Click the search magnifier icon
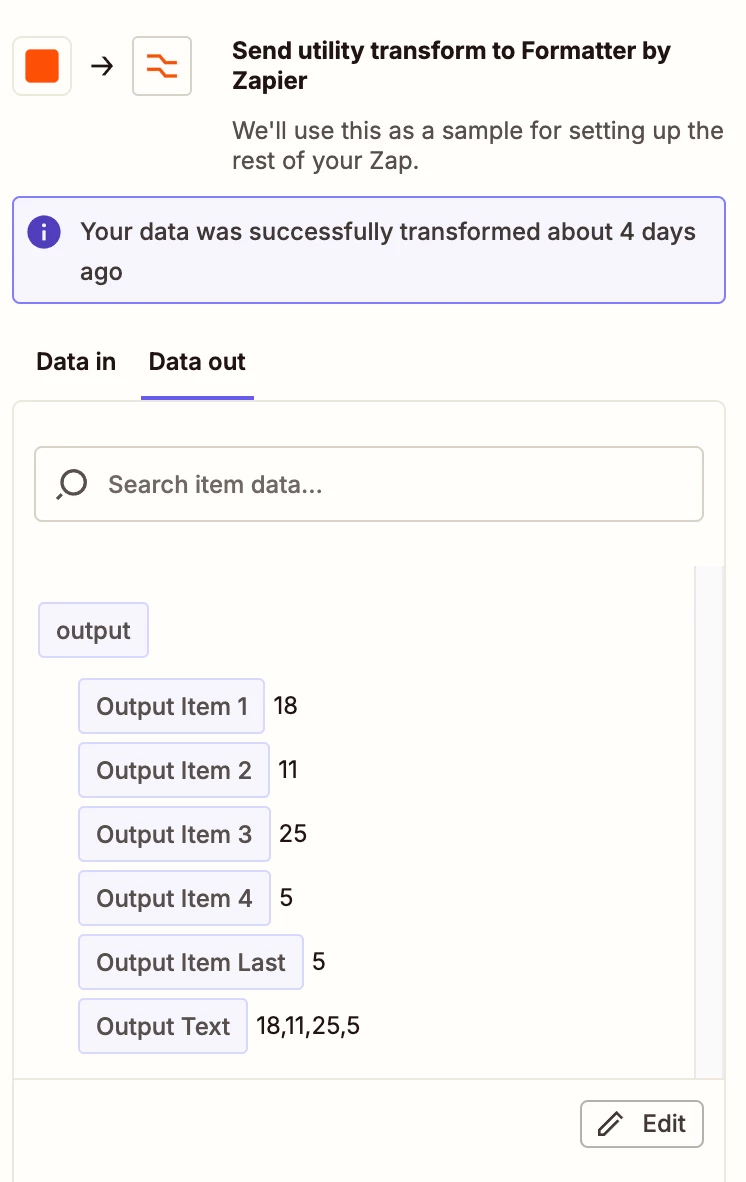The height and width of the screenshot is (1182, 746). click(72, 485)
